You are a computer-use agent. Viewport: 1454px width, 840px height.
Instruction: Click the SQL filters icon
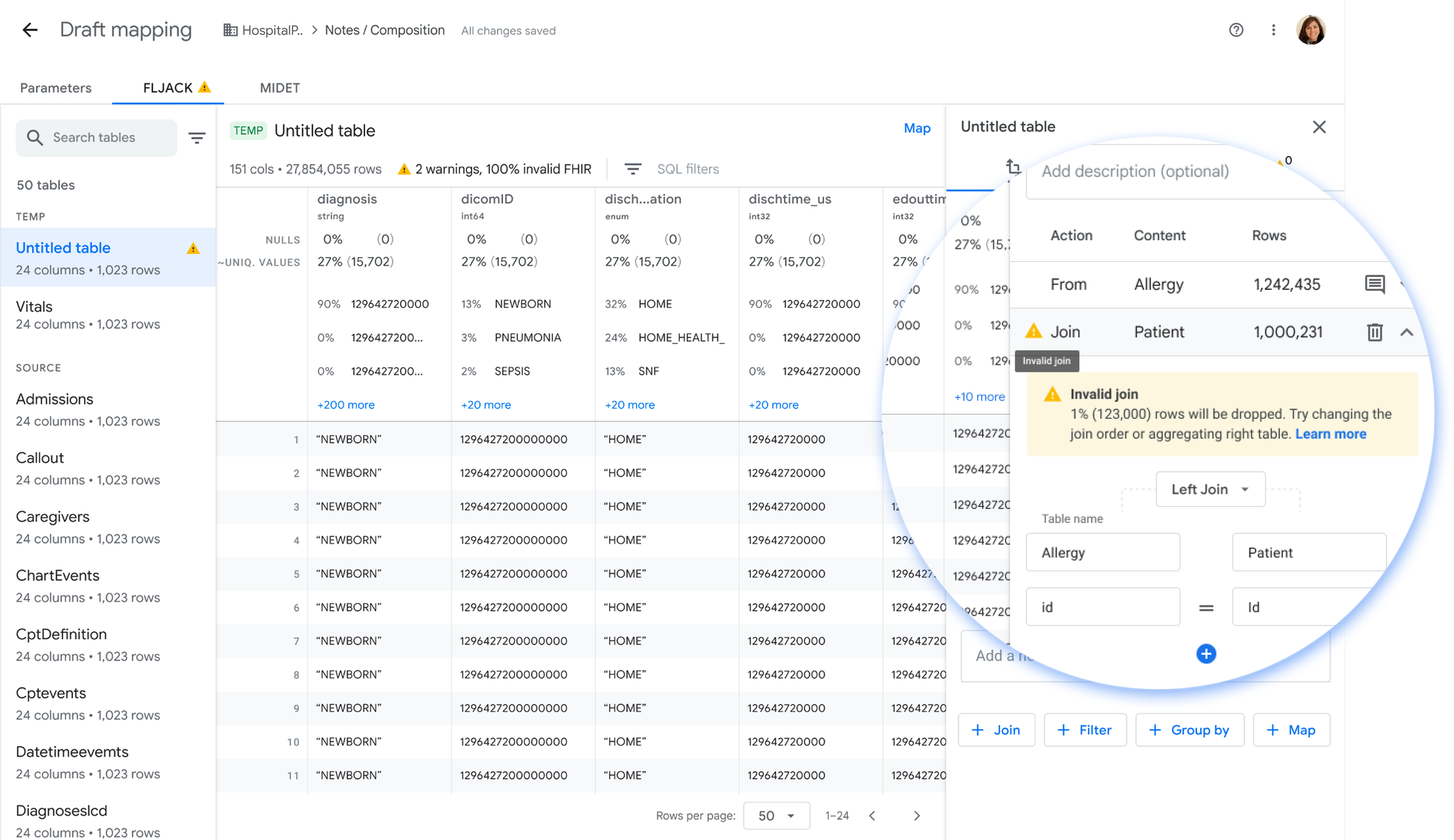click(632, 169)
